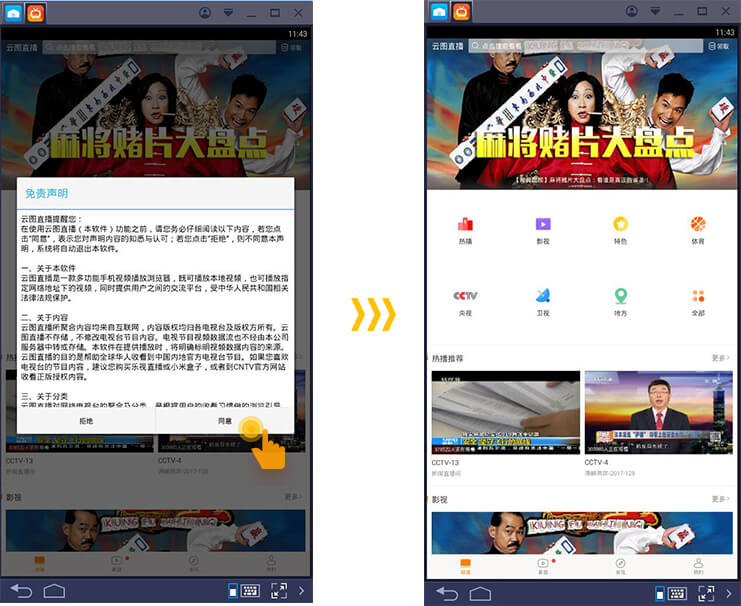Open the 地方 location category in the right window
741x606 pixels.
(620, 303)
